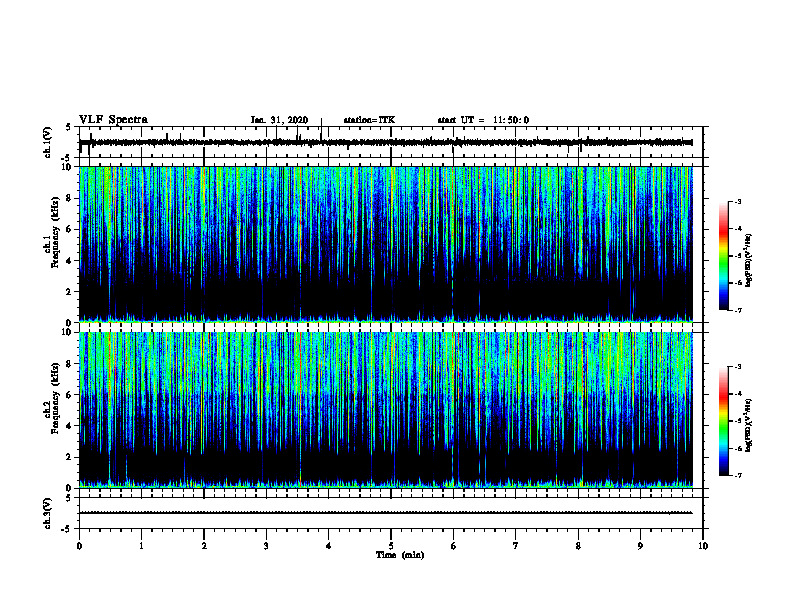Viewport: 792px width, 612px height.
Task: Click the "-7" label on ch.2 color scale
Action: (x=738, y=475)
